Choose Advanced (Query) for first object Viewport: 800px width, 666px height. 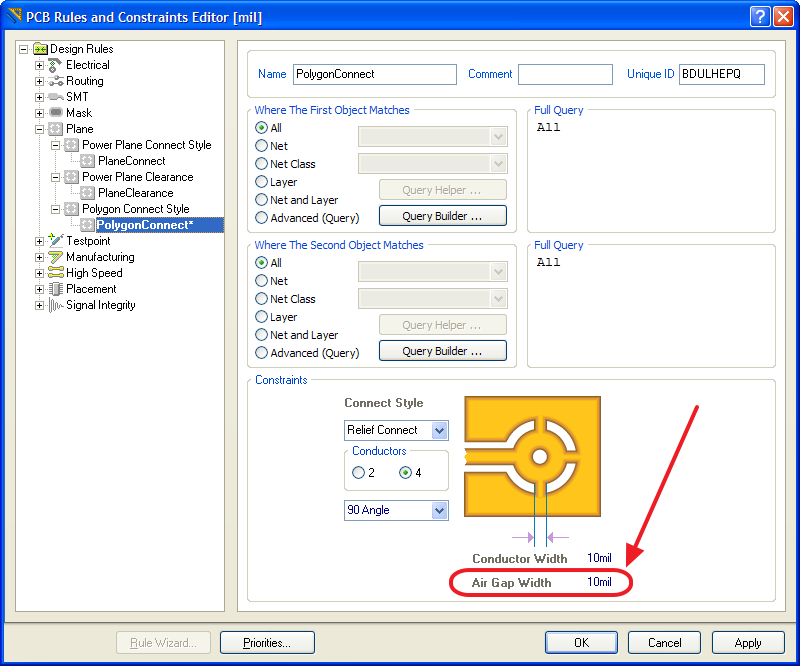pyautogui.click(x=261, y=218)
